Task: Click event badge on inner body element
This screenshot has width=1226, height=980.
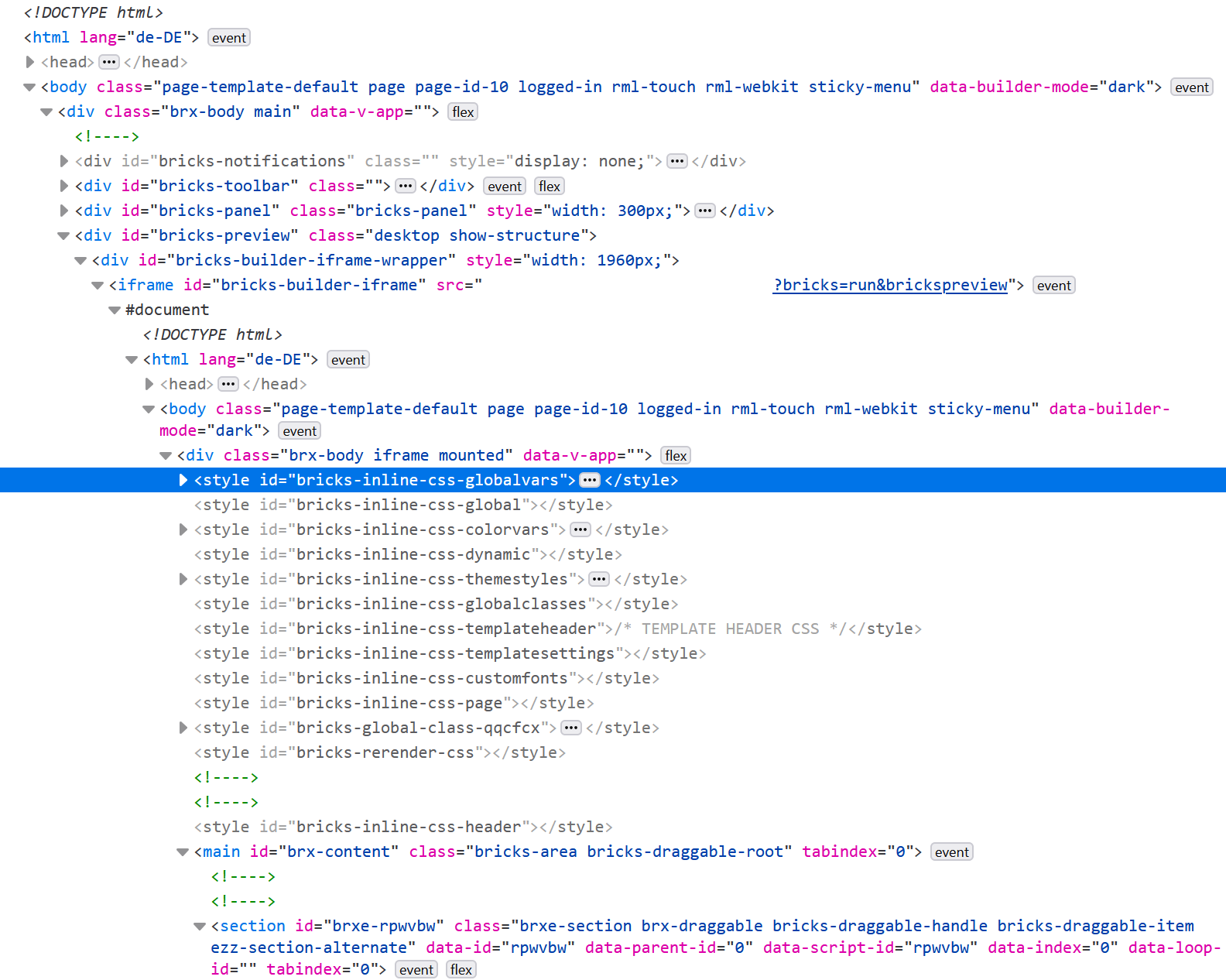Action: pos(300,431)
